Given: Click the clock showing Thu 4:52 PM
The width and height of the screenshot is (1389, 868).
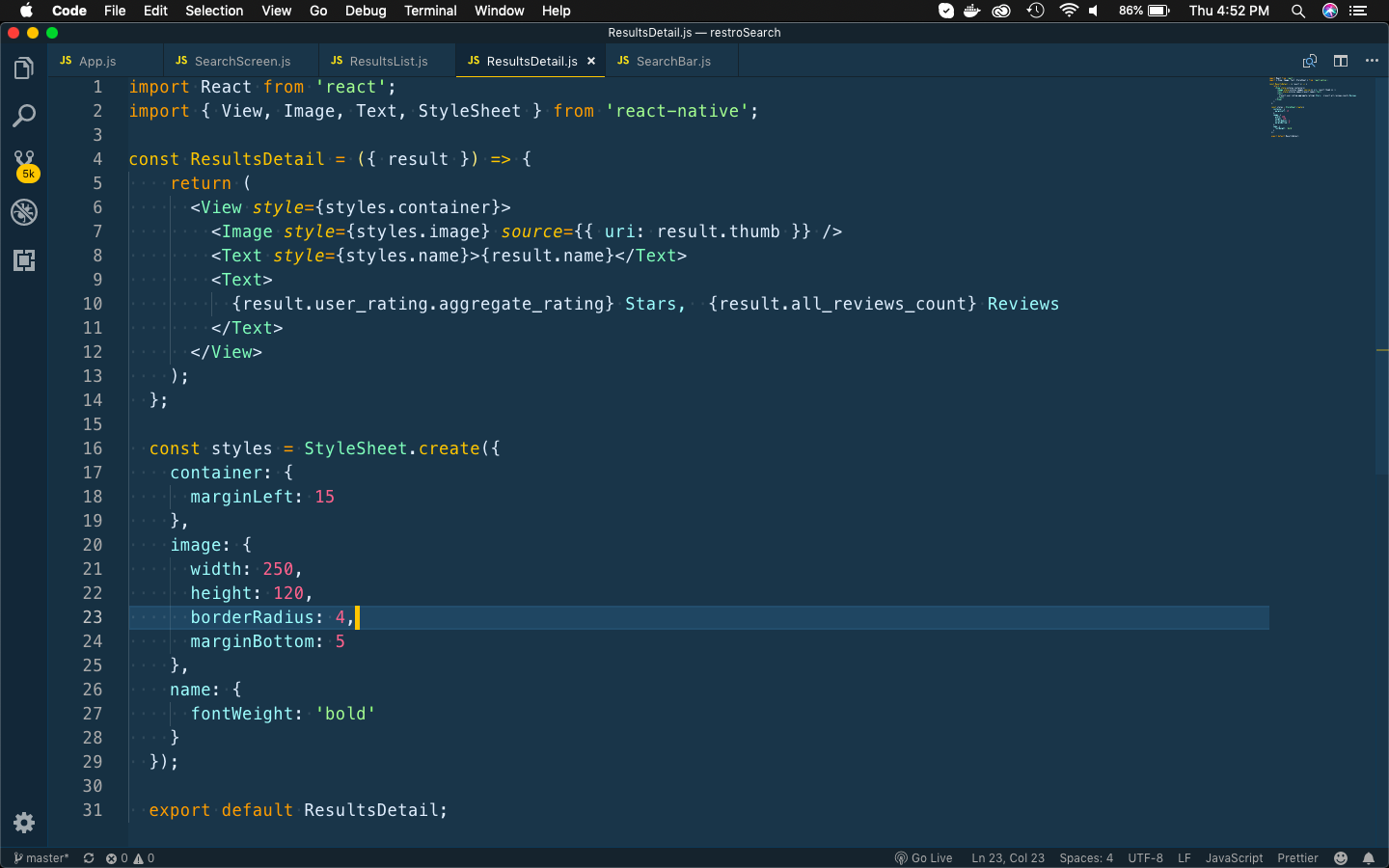Looking at the screenshot, I should 1229,11.
